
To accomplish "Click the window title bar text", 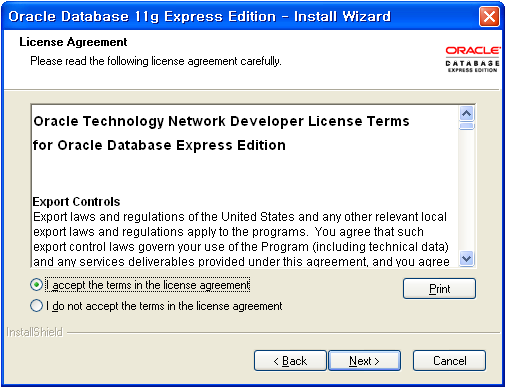I will [199, 16].
